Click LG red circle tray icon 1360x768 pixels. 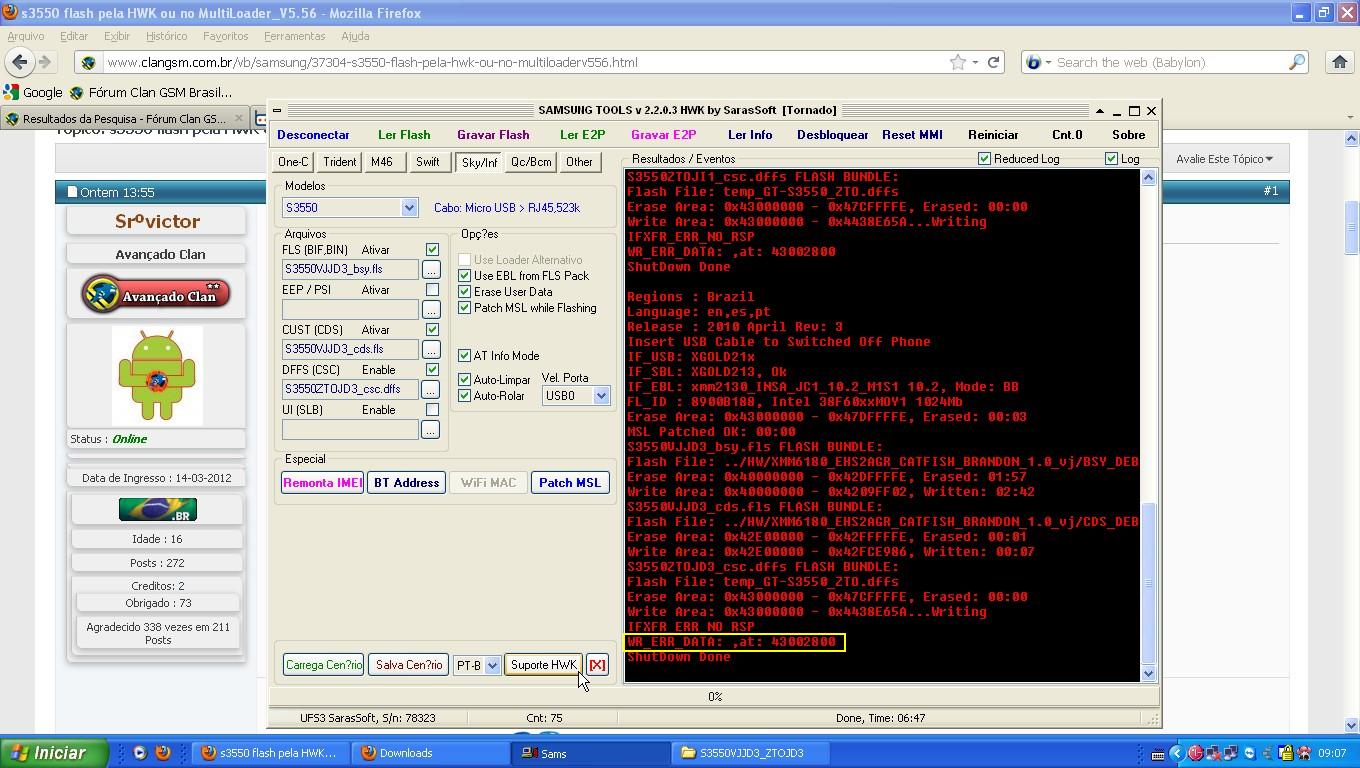coord(1194,753)
